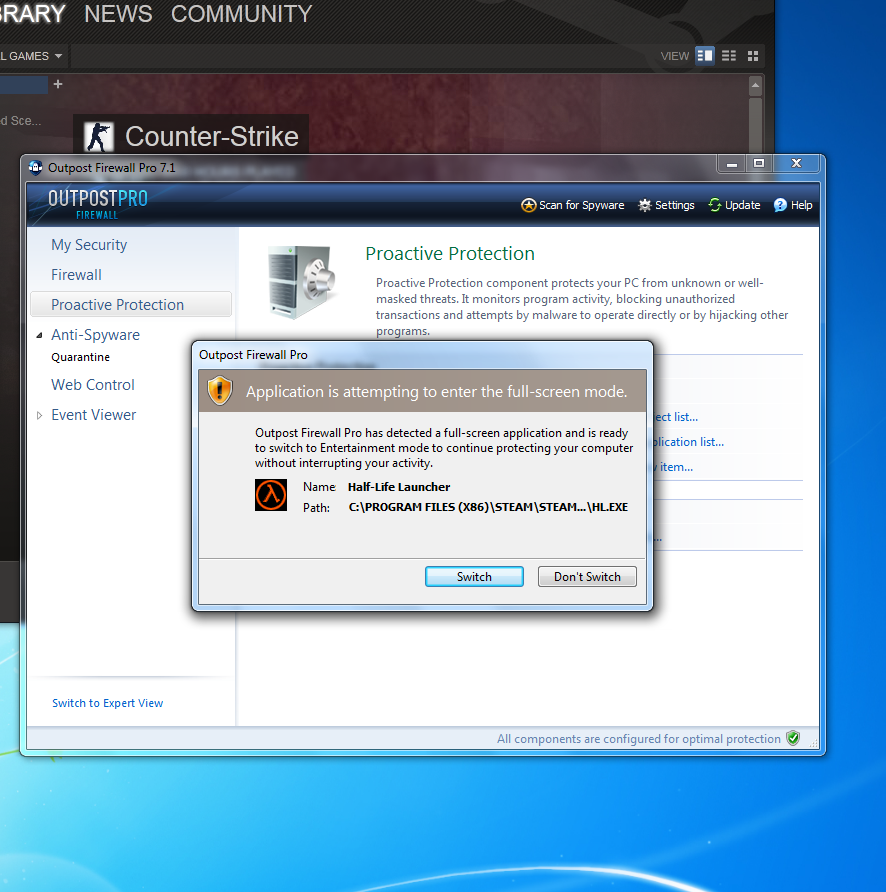Open Outpost Settings
This screenshot has width=886, height=892.
coord(666,205)
